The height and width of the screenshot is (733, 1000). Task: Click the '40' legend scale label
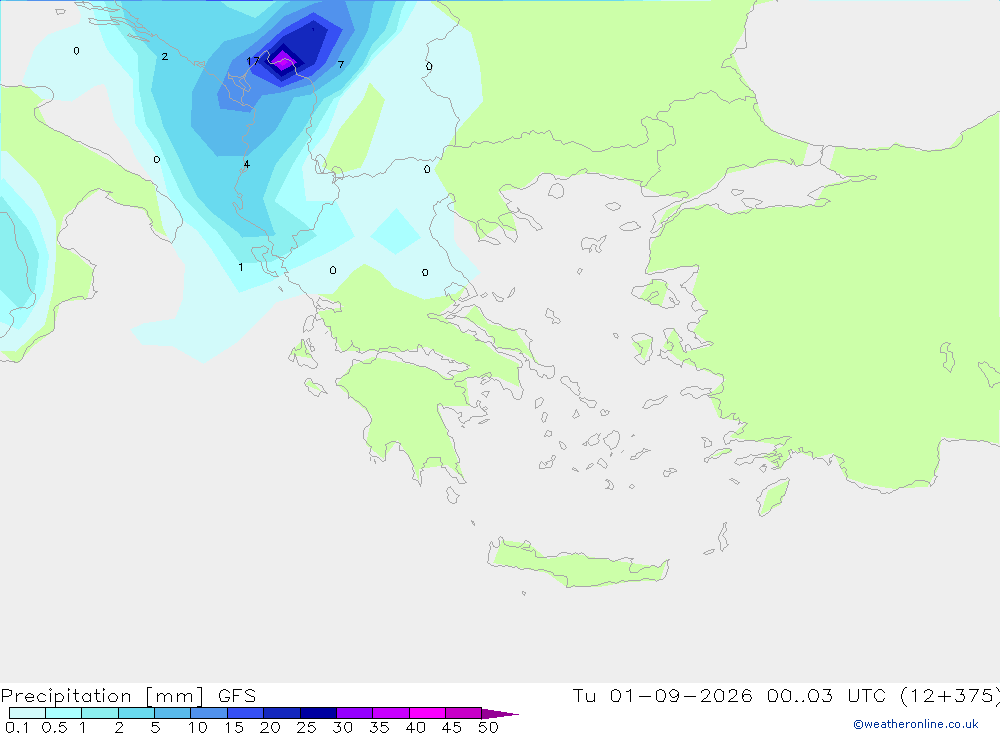415,727
